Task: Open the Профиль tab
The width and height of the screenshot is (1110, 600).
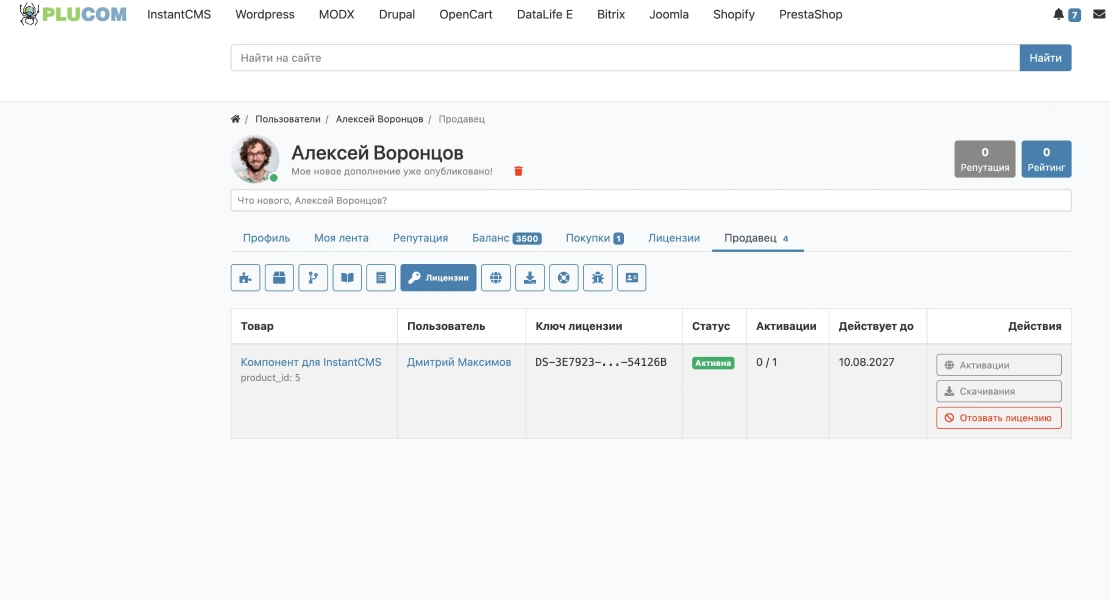Action: pyautogui.click(x=266, y=238)
